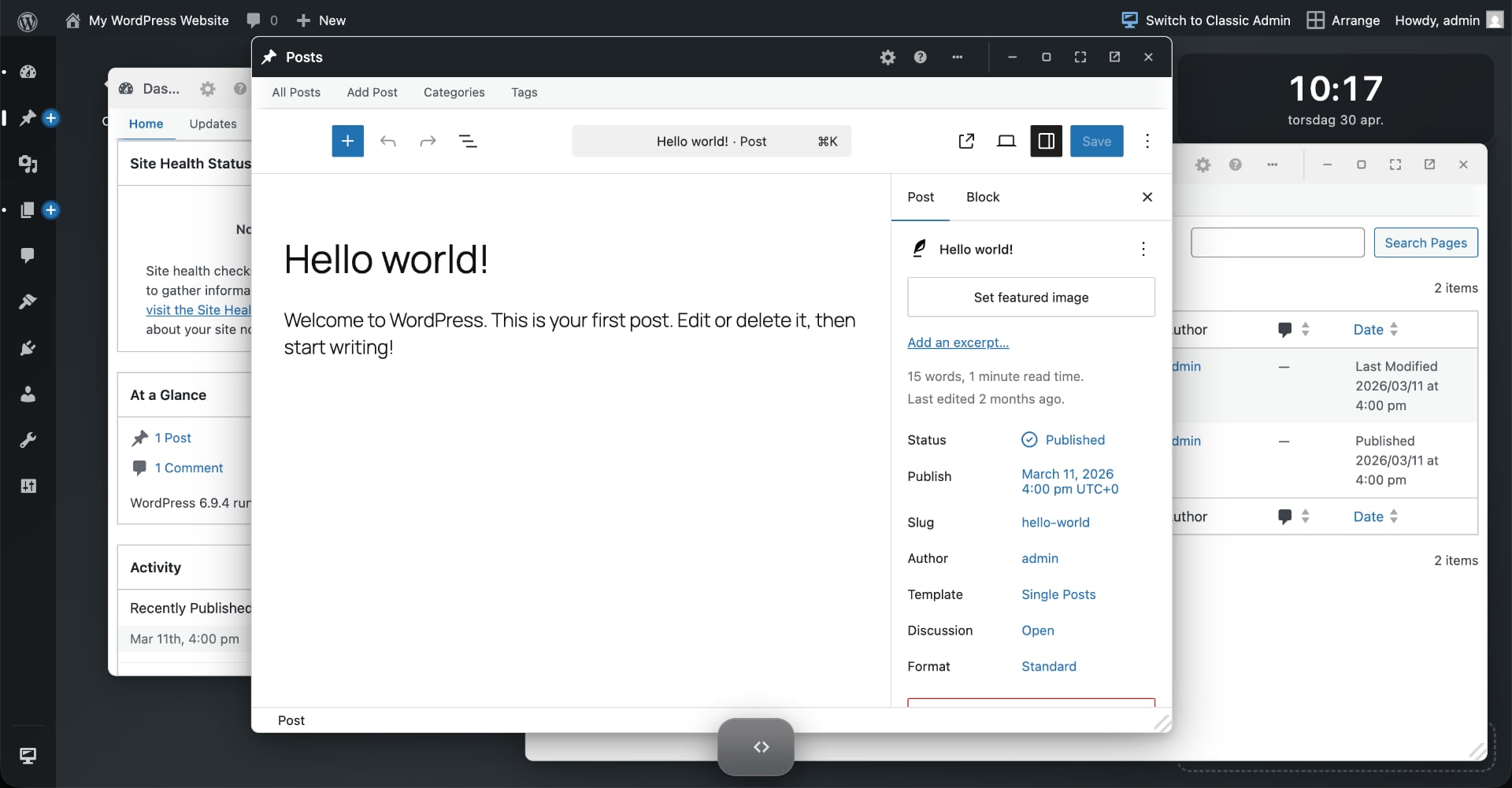Open Pages icon in left sidebar
This screenshot has width=1512, height=788.
point(28,210)
